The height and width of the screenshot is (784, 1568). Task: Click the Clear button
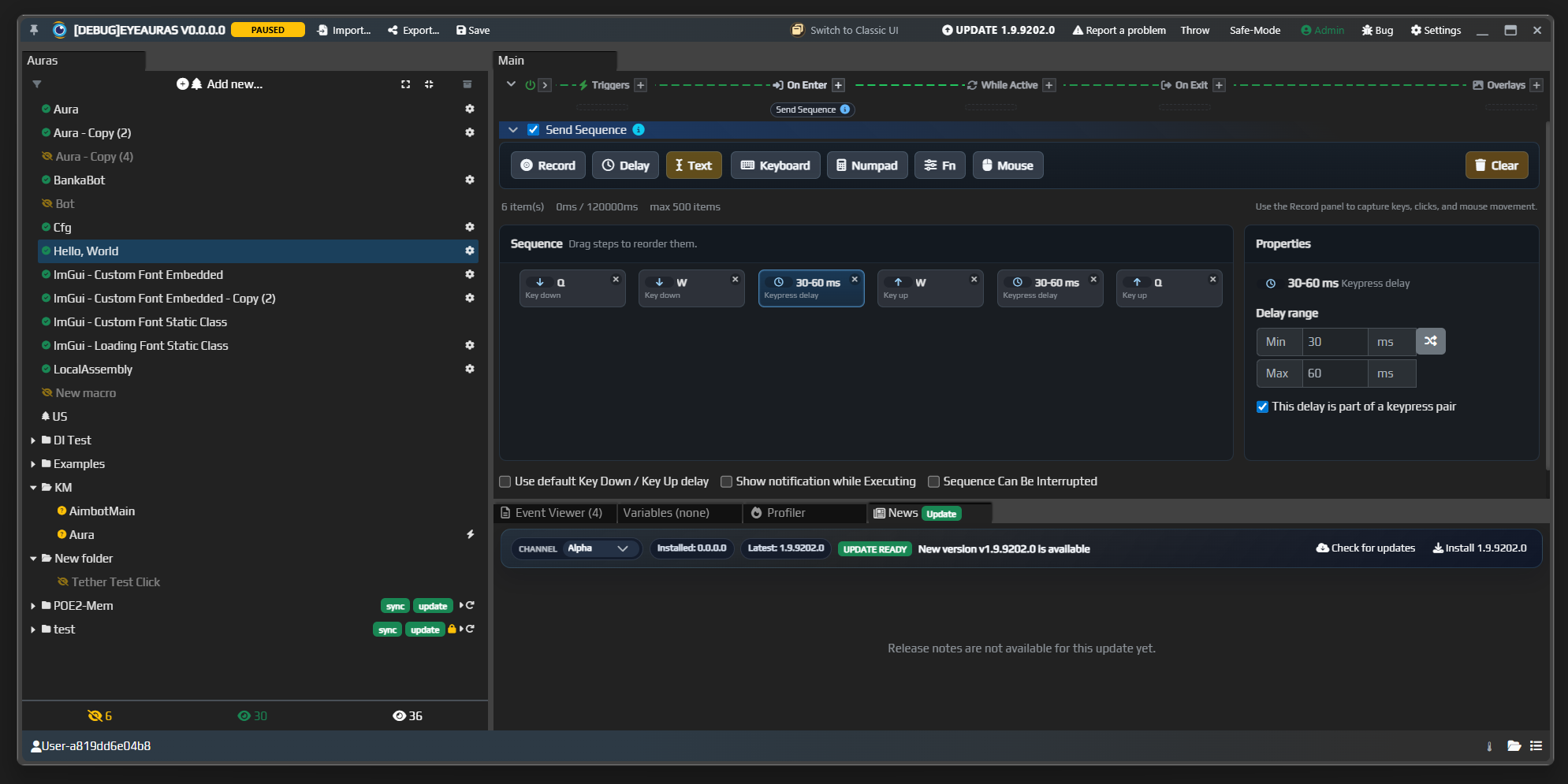coord(1496,165)
